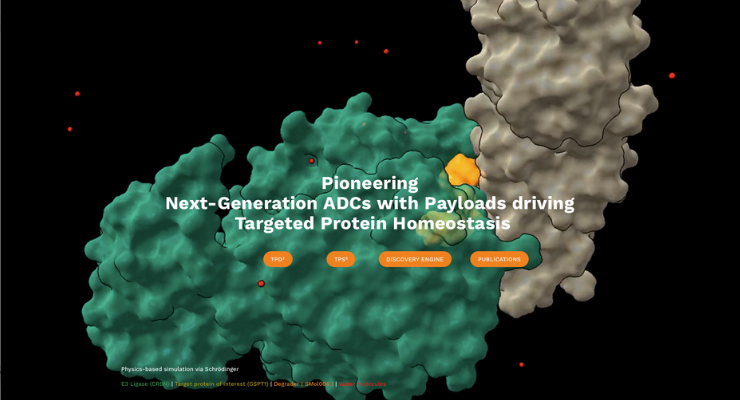Click the Targeted Protein Homeostasis headline line
Viewport: 740px width, 400px height.
click(x=372, y=223)
